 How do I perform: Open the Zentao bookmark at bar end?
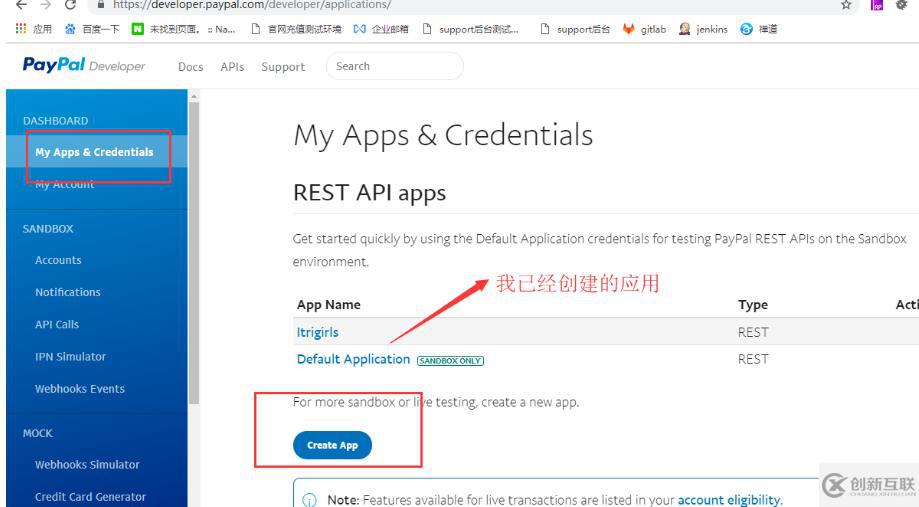pyautogui.click(x=758, y=29)
